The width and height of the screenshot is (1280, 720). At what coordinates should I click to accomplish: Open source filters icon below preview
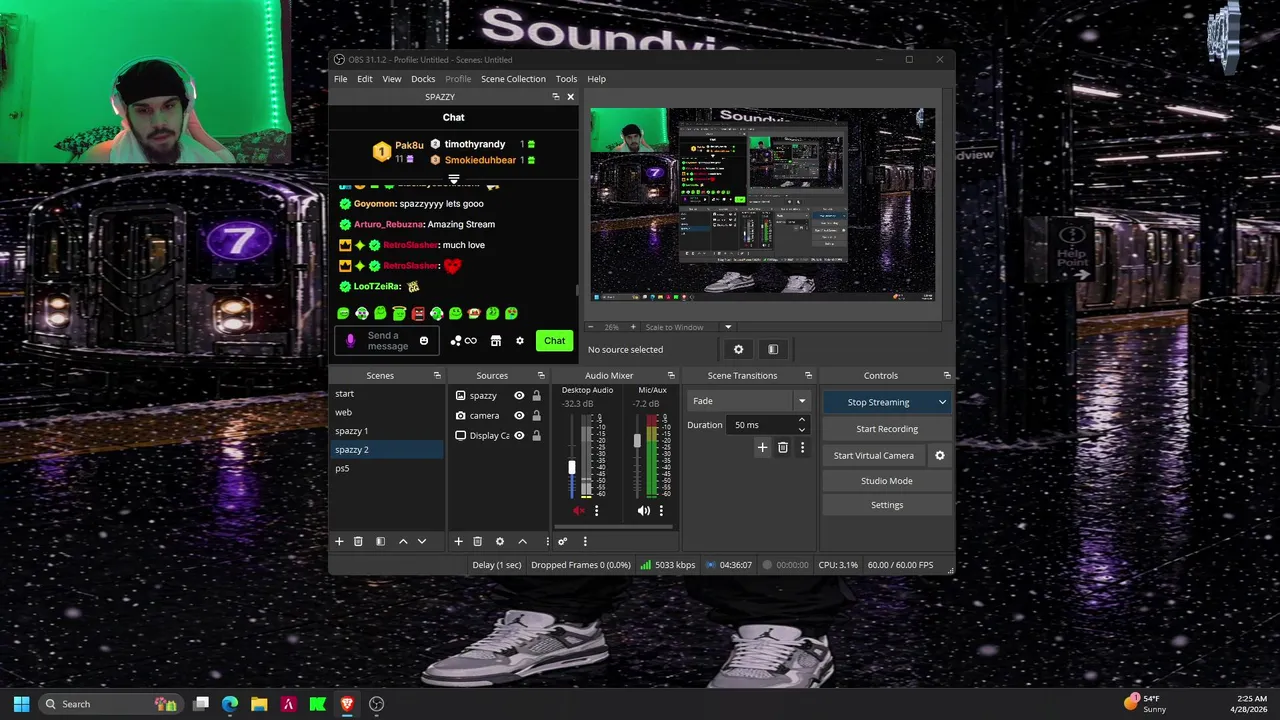[x=772, y=349]
